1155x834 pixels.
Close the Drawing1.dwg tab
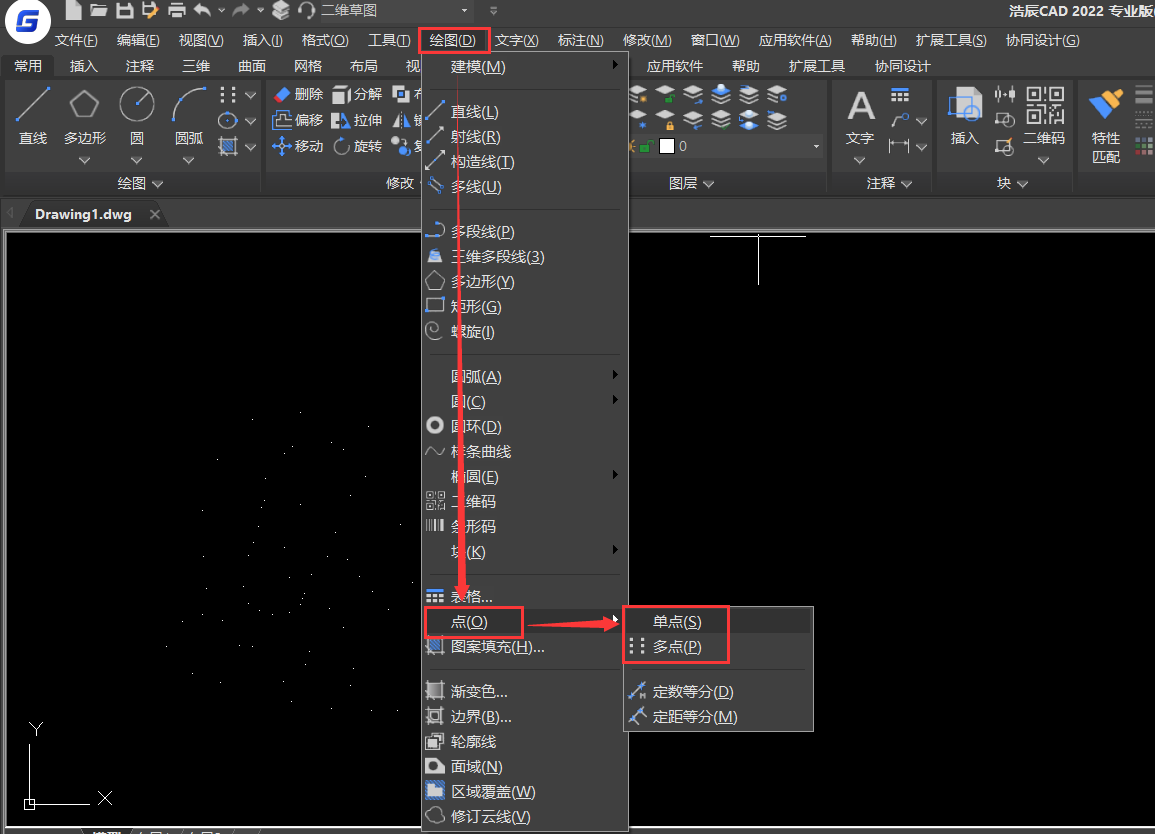pyautogui.click(x=155, y=214)
